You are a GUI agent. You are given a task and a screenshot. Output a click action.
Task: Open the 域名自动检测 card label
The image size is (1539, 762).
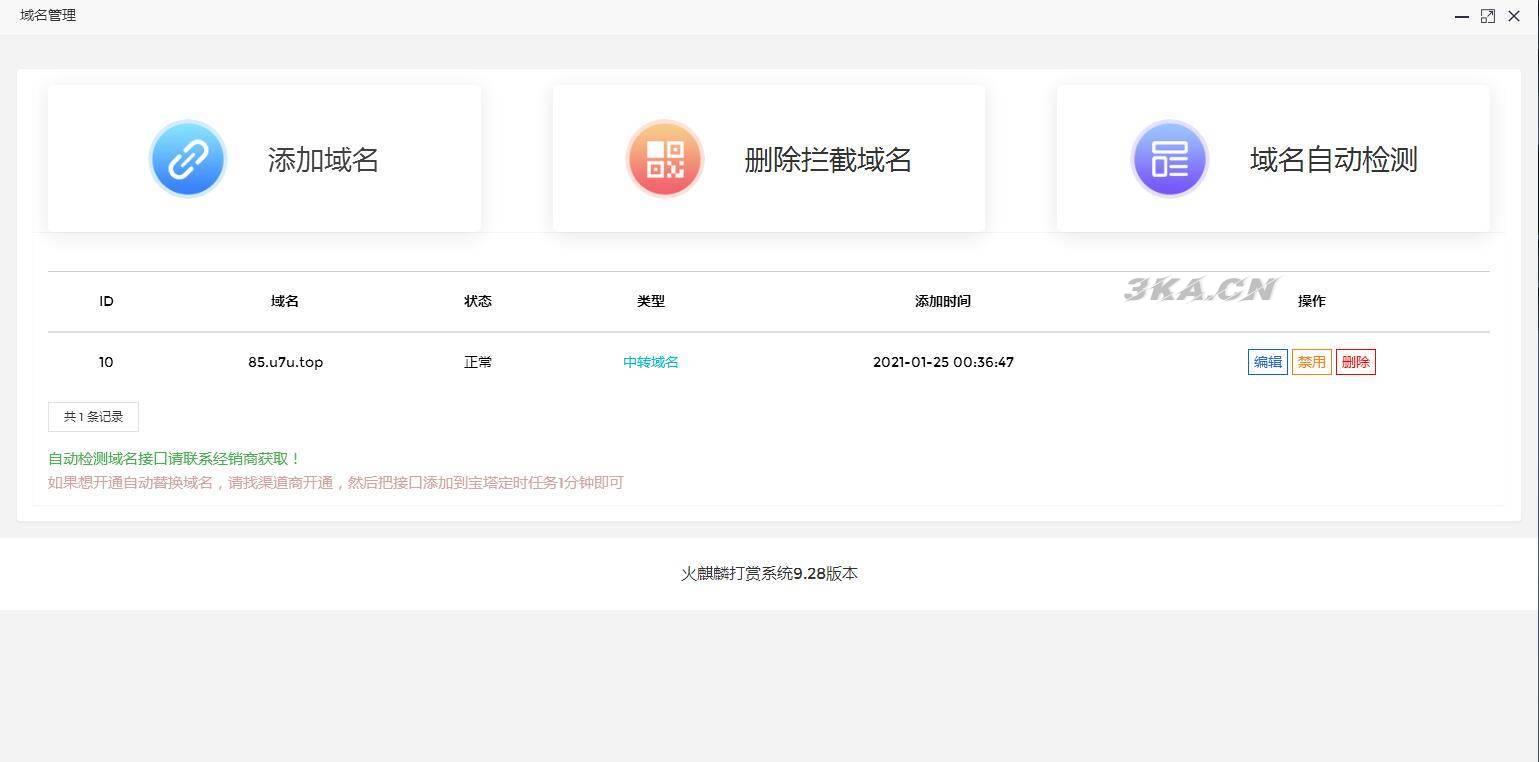point(1333,160)
